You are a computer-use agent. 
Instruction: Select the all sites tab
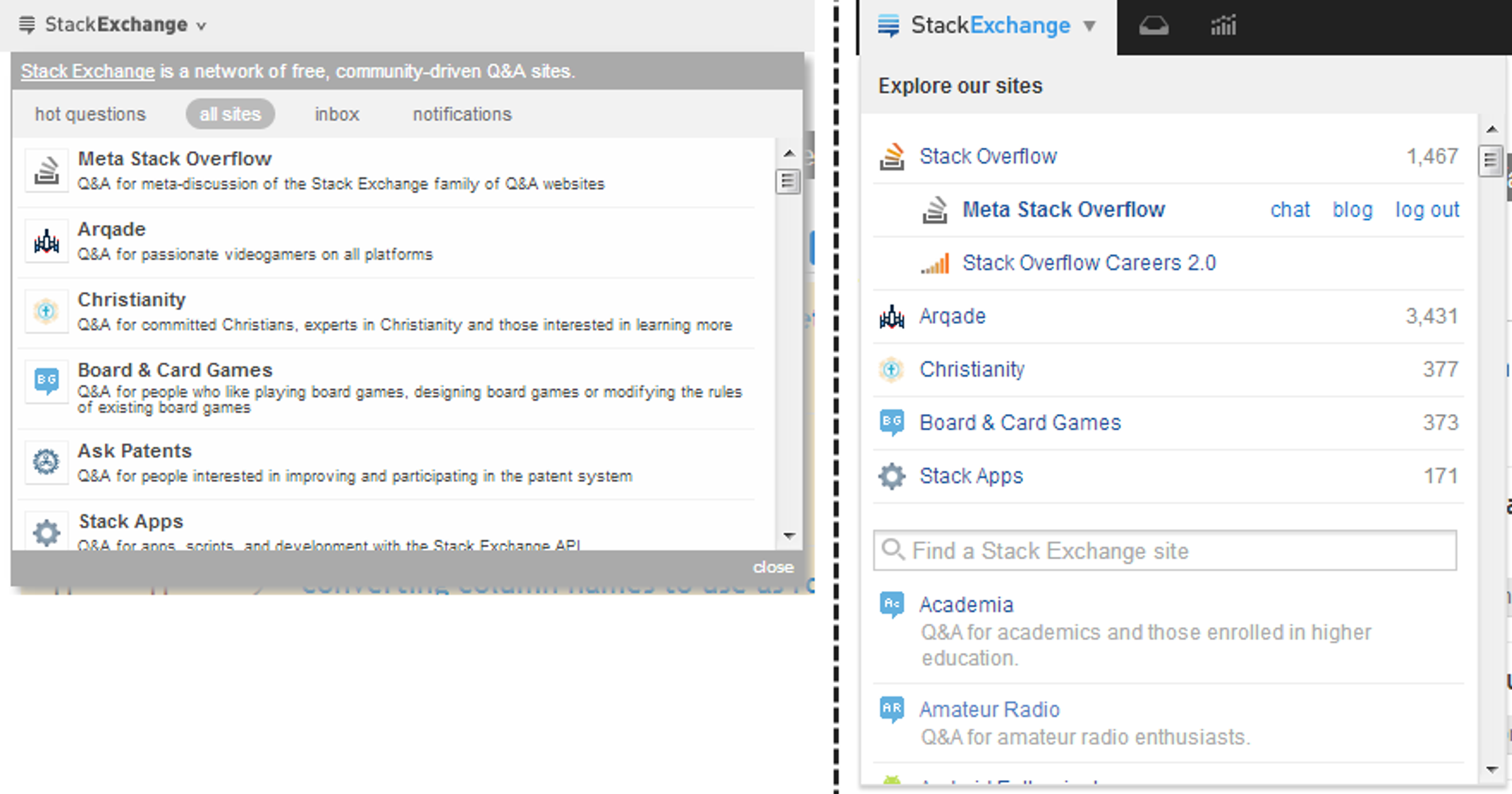click(230, 114)
